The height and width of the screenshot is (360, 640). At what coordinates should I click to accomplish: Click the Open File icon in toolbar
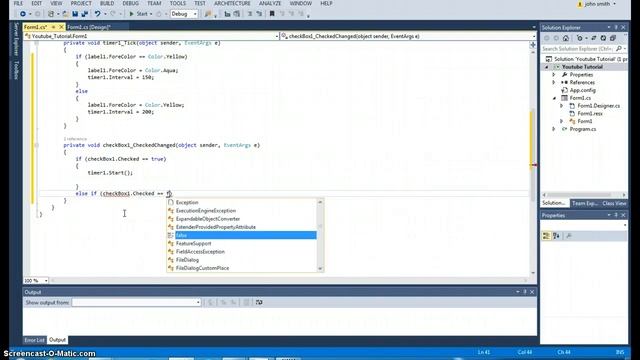pyautogui.click(x=65, y=14)
